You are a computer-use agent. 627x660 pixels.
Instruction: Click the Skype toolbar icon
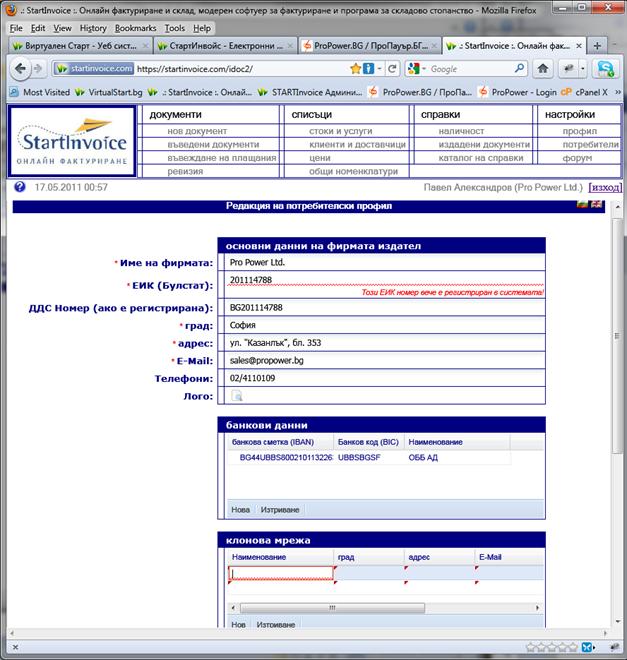point(606,69)
